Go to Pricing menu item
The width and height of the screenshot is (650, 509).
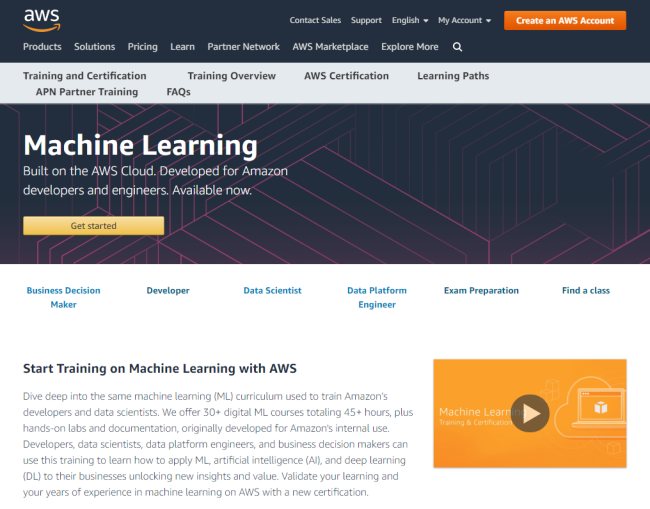(x=143, y=47)
